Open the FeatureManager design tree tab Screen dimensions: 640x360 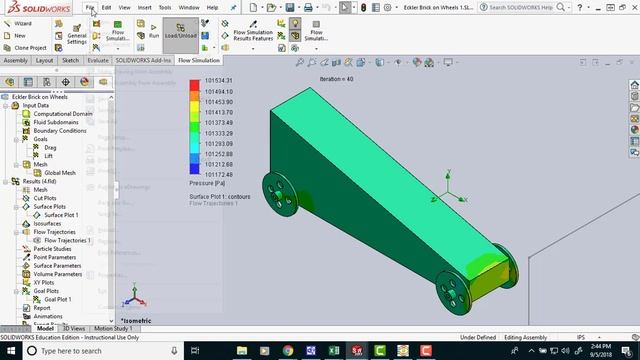[9, 82]
